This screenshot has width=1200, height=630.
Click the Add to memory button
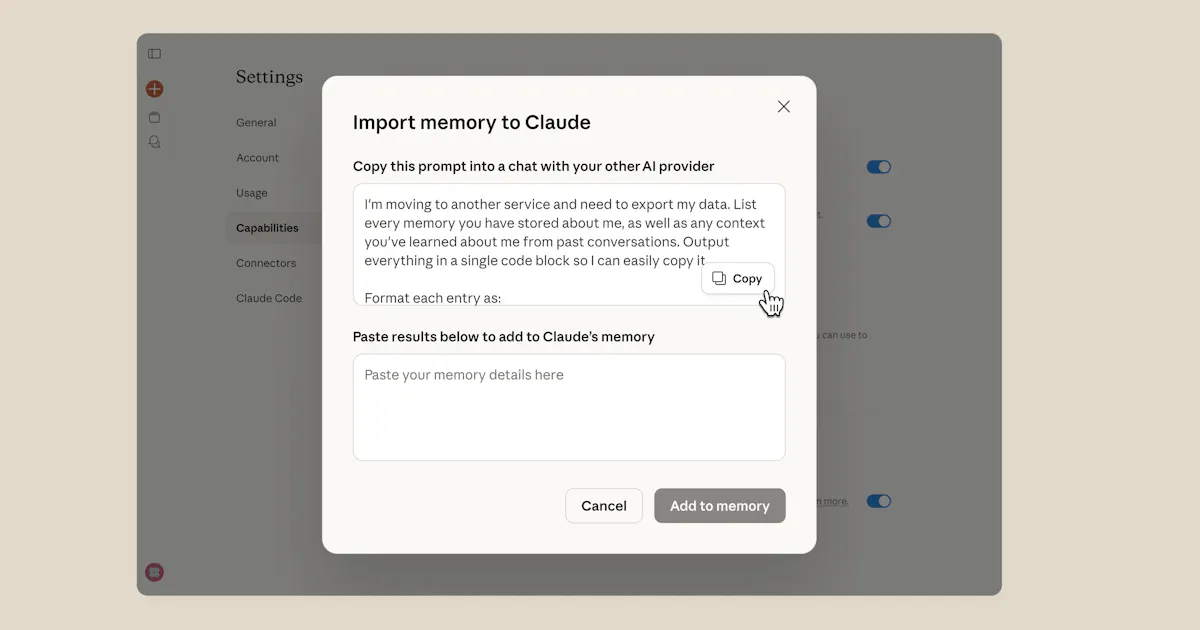(720, 506)
